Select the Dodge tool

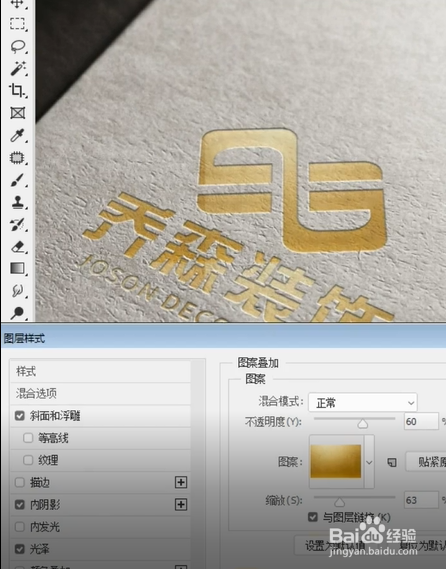[17, 313]
